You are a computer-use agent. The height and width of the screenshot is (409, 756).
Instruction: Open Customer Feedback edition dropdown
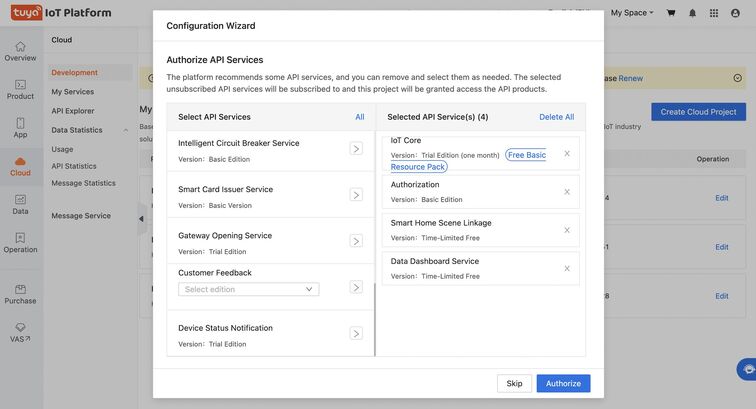point(249,289)
